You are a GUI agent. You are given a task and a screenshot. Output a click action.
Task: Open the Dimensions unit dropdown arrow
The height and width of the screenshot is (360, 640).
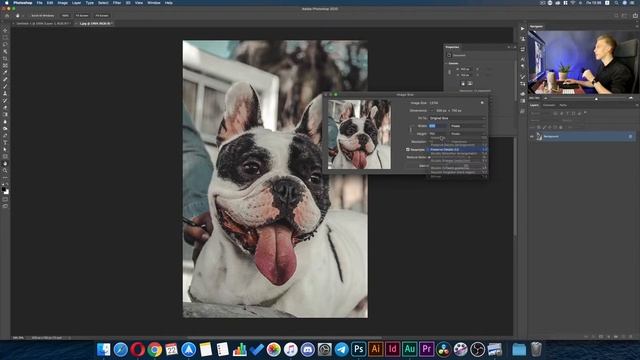[431, 111]
